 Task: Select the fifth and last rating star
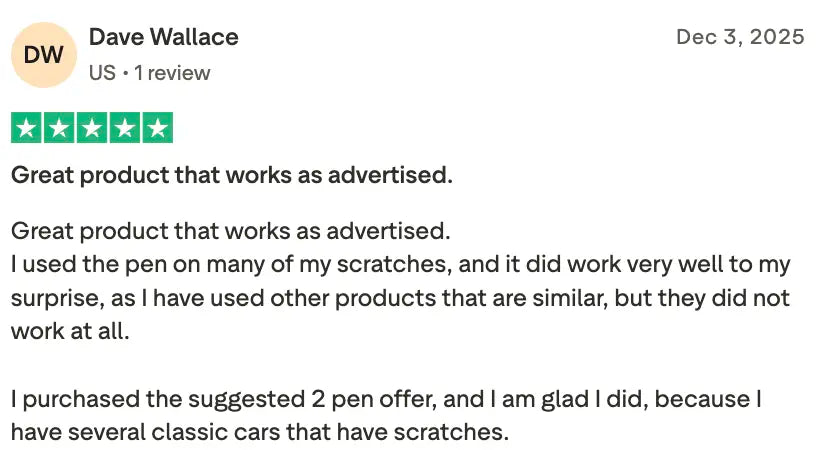pyautogui.click(x=157, y=128)
